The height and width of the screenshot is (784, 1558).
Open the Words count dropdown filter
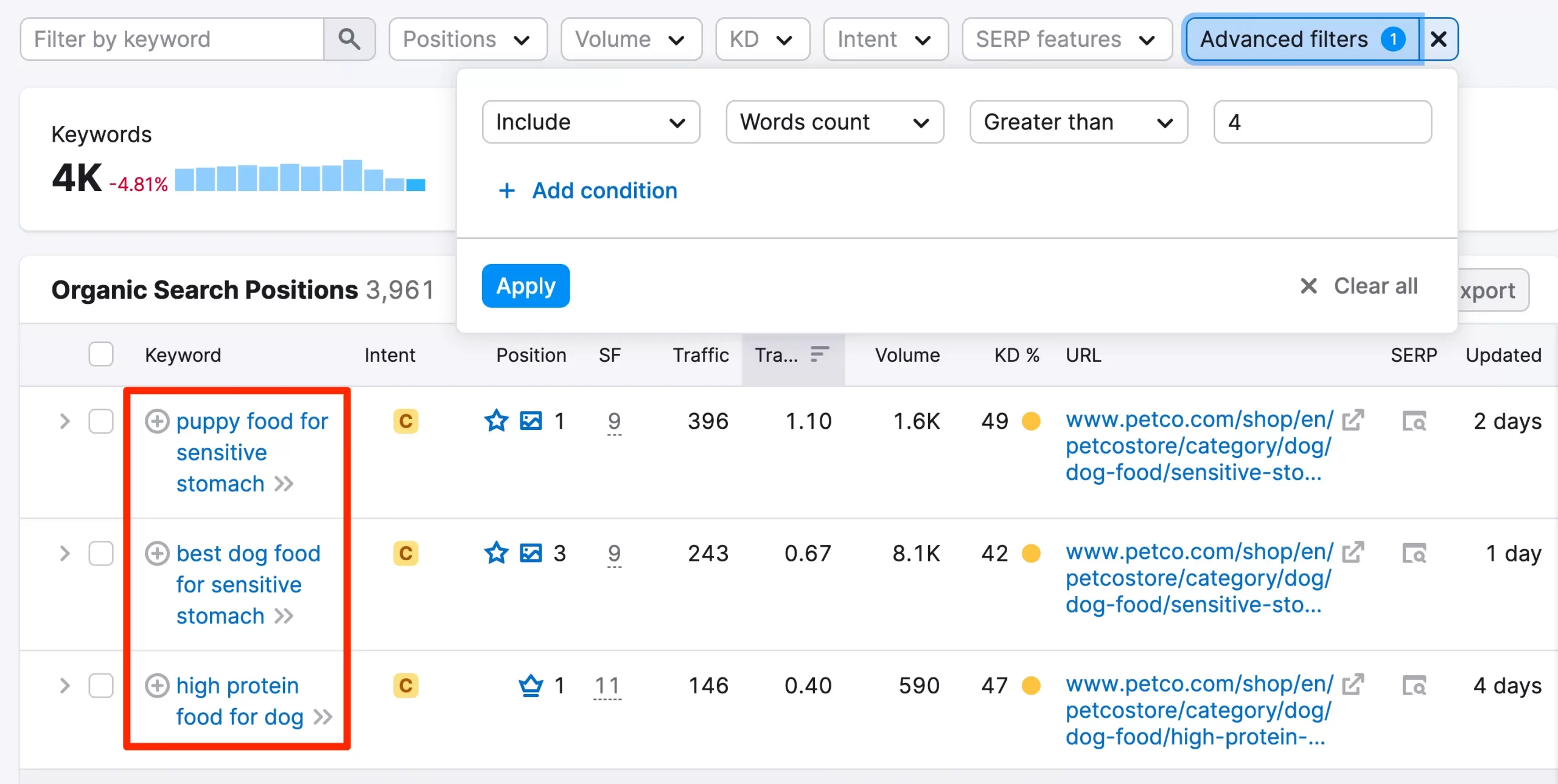(831, 123)
